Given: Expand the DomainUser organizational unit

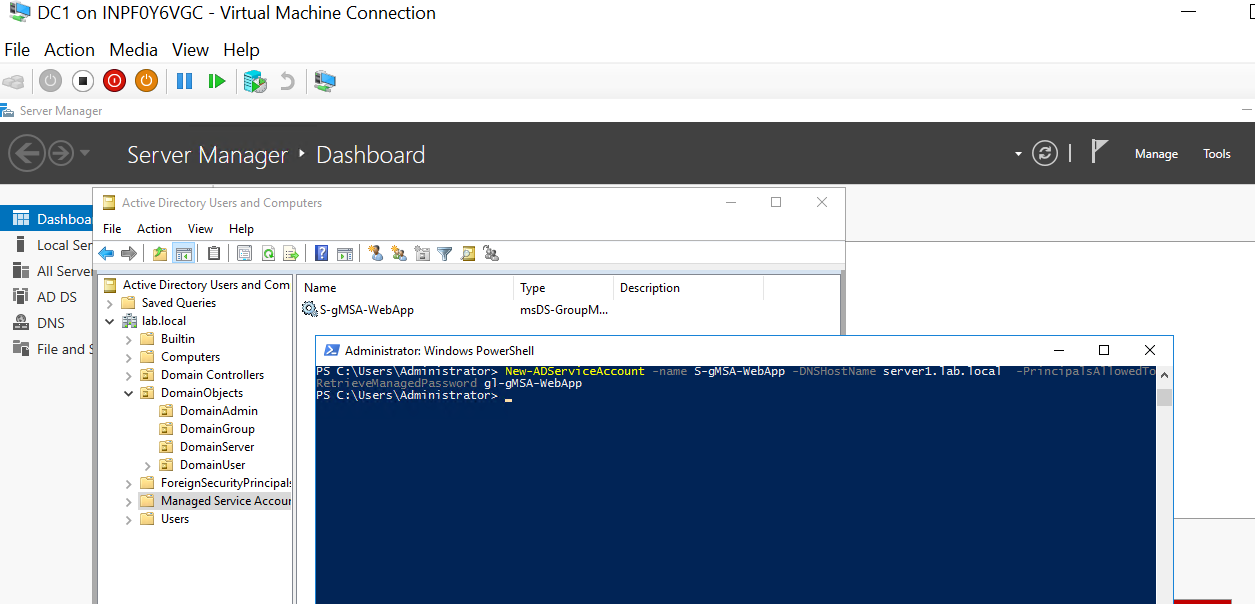Looking at the screenshot, I should [x=147, y=464].
